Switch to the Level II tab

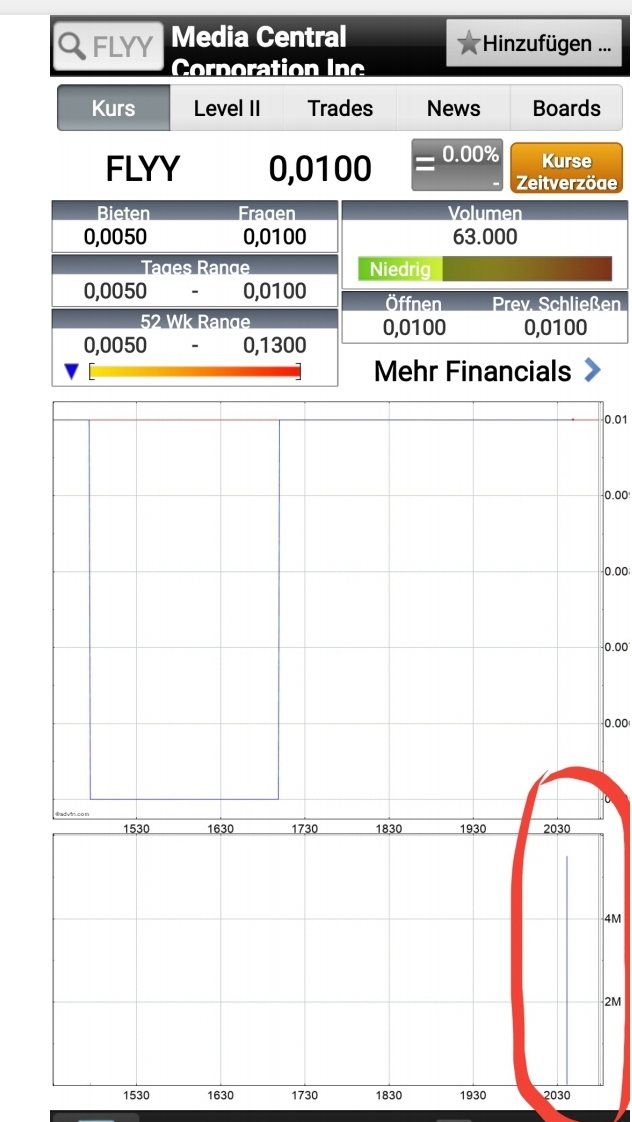click(227, 107)
